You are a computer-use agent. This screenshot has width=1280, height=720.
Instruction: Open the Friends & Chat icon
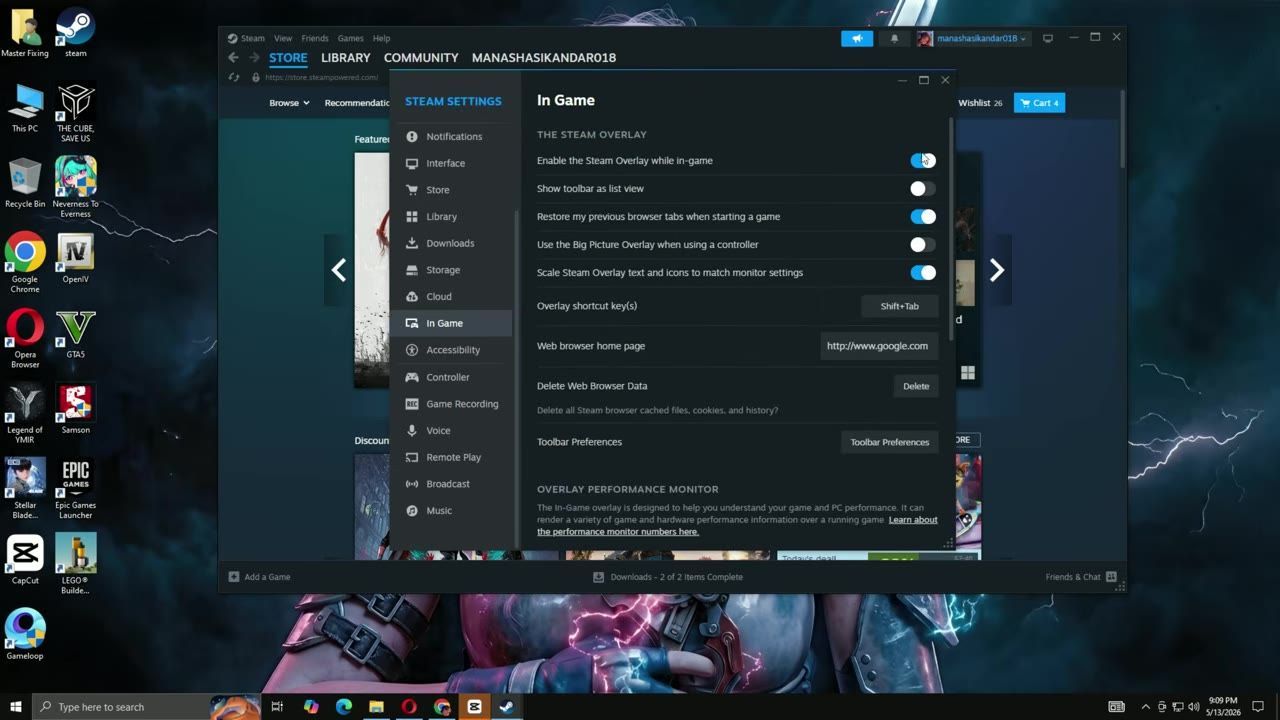coord(1111,577)
